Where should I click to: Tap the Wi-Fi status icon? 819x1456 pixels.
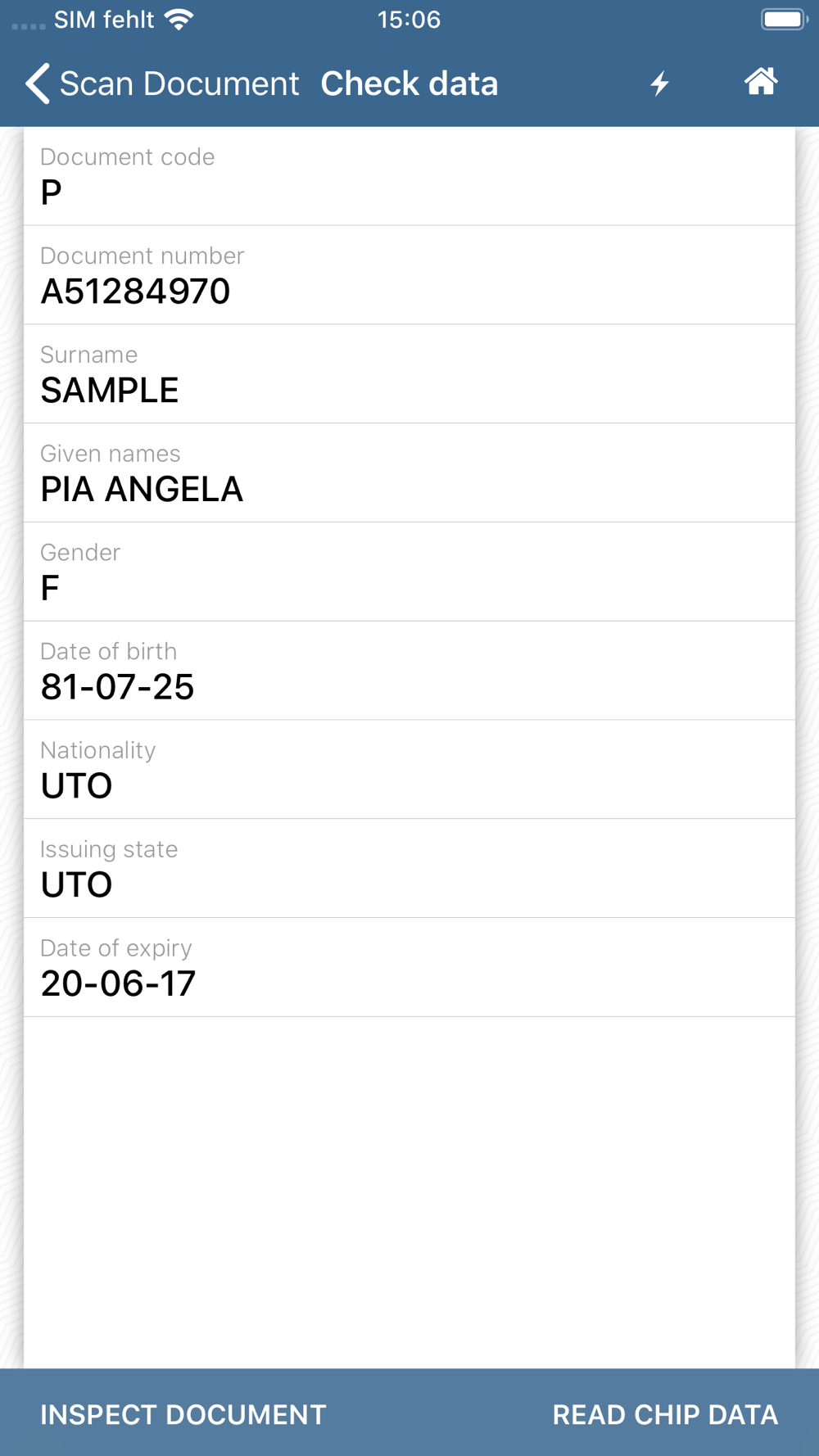click(179, 20)
